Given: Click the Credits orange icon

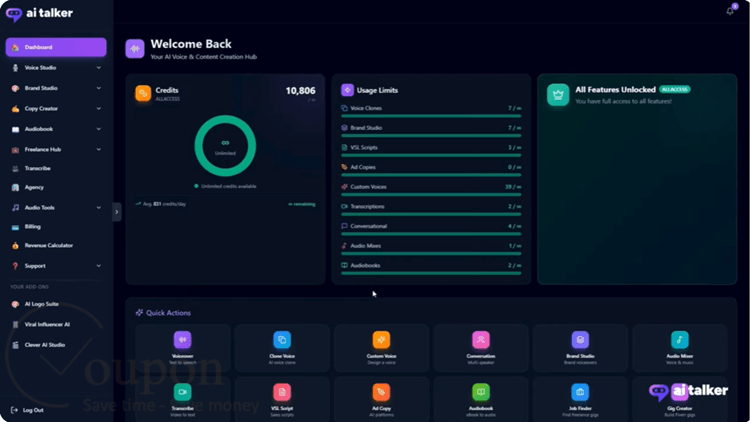Looking at the screenshot, I should pos(143,93).
